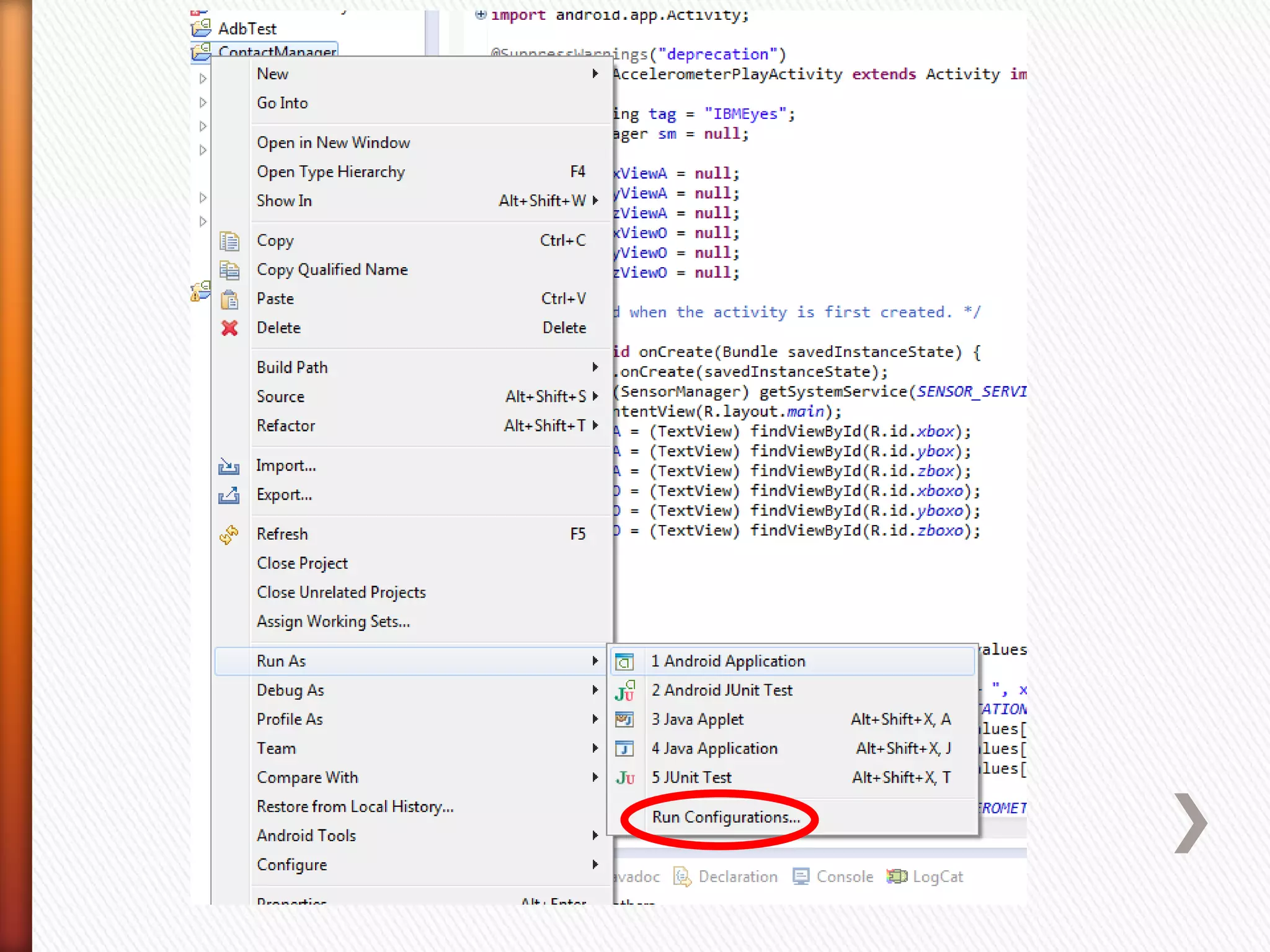The height and width of the screenshot is (952, 1270).
Task: Expand the import statements fold marker
Action: [481, 14]
